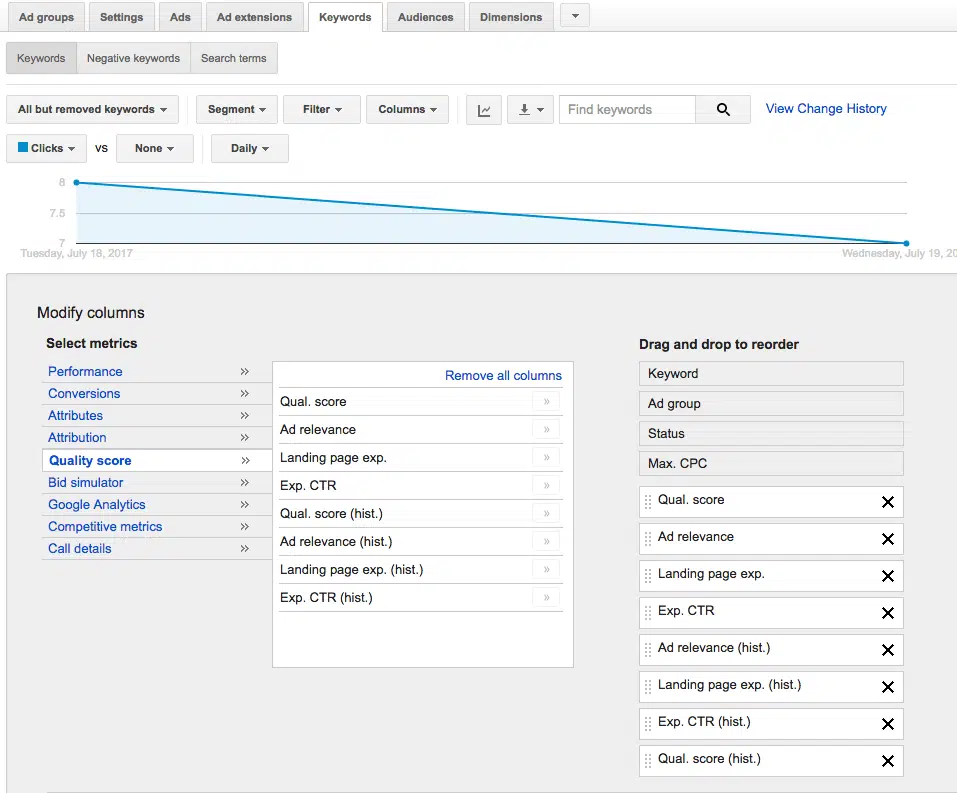Delete Landing page exp. (hist.) column
The image size is (957, 793).
[x=887, y=687]
